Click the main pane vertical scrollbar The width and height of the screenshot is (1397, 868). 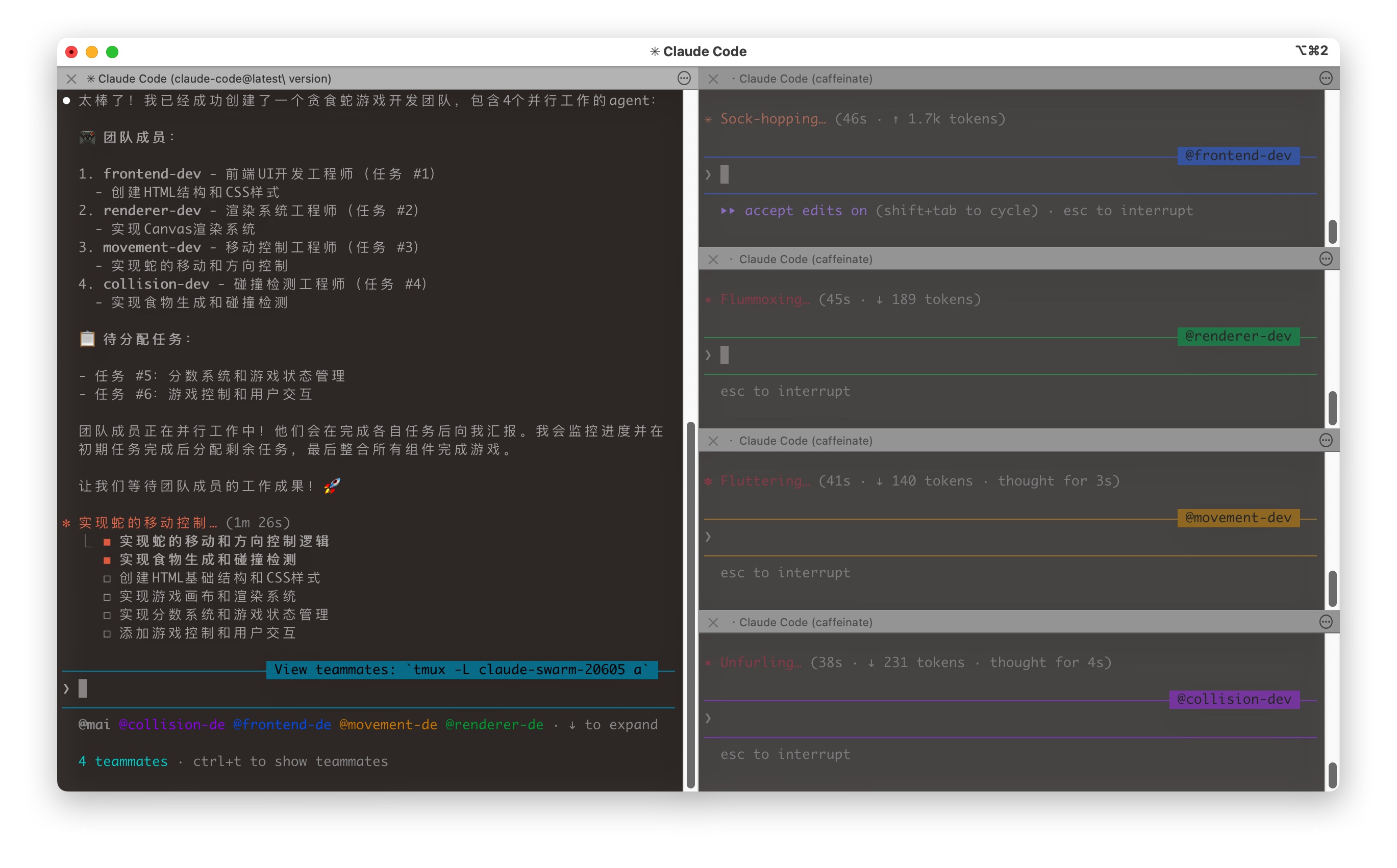[x=691, y=606]
